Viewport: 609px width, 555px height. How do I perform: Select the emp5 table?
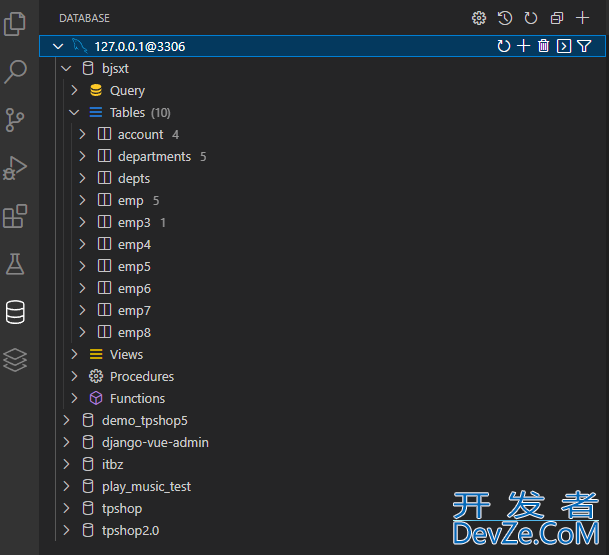(x=134, y=266)
